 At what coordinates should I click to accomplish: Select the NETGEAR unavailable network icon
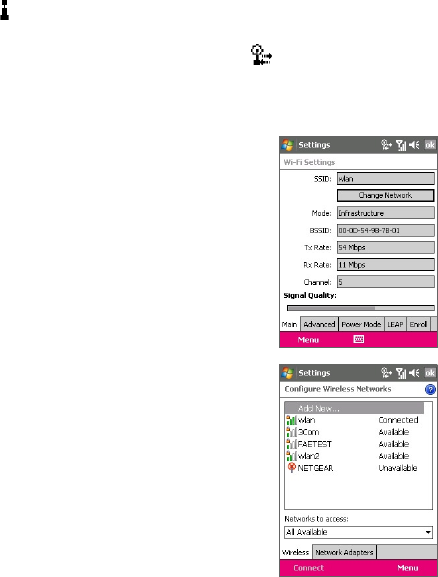(x=292, y=468)
